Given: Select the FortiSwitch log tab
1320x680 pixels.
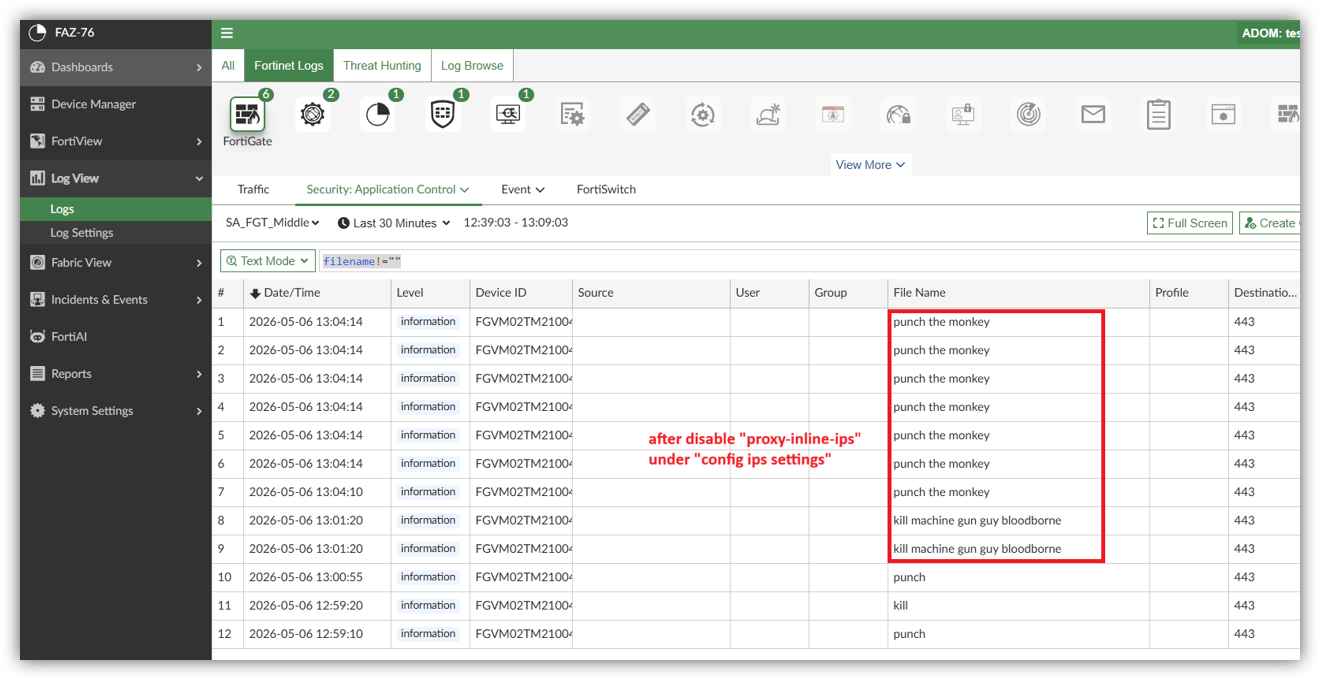Looking at the screenshot, I should [x=606, y=189].
